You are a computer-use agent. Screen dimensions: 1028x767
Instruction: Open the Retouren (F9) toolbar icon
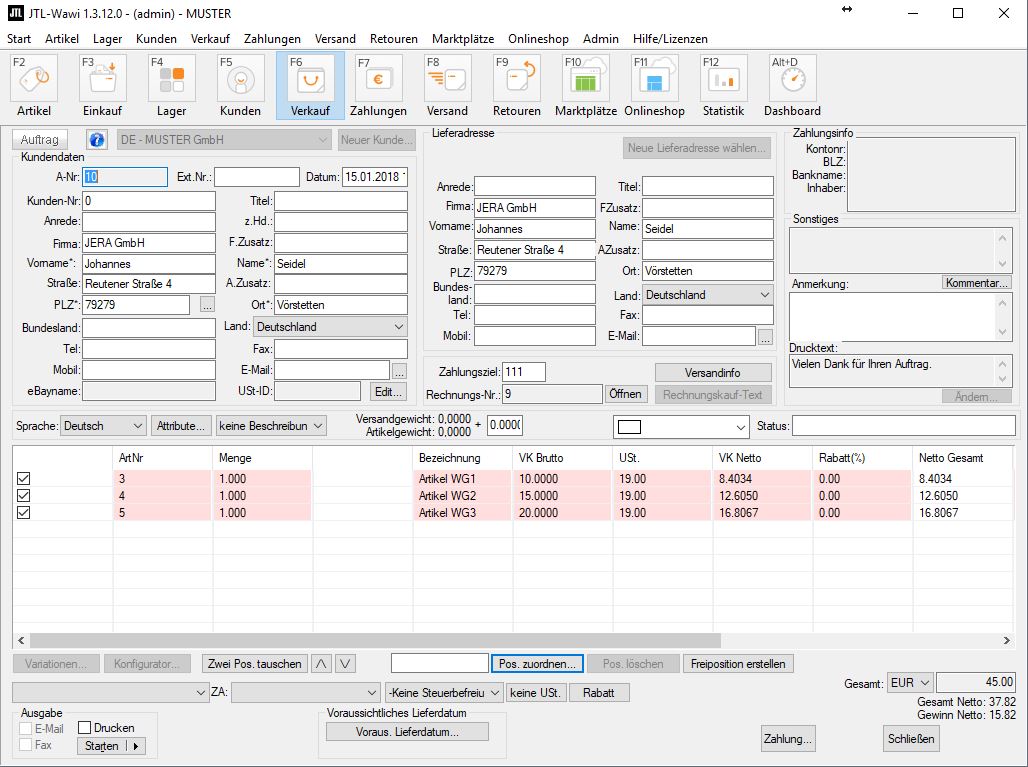click(x=517, y=86)
